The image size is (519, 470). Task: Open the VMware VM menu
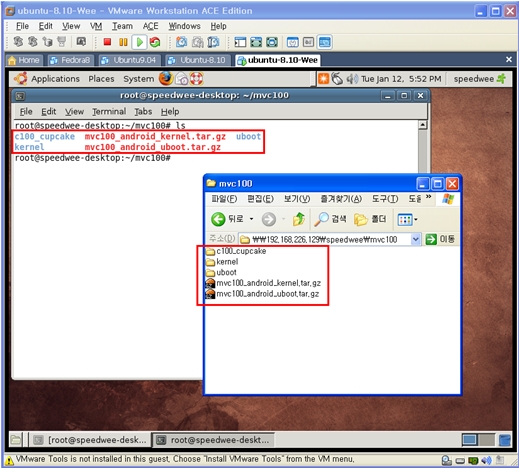point(96,26)
